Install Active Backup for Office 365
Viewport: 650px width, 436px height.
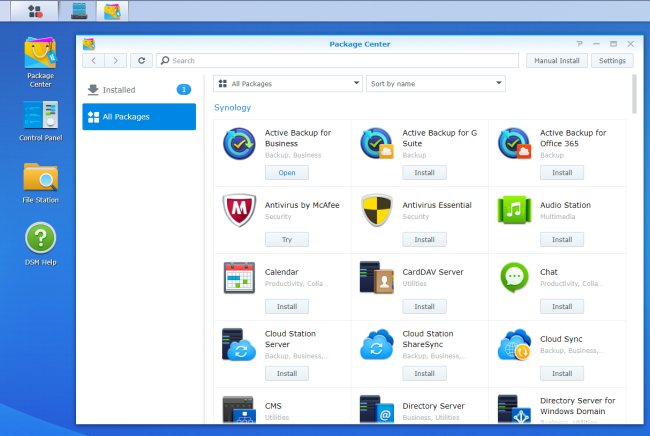[562, 172]
